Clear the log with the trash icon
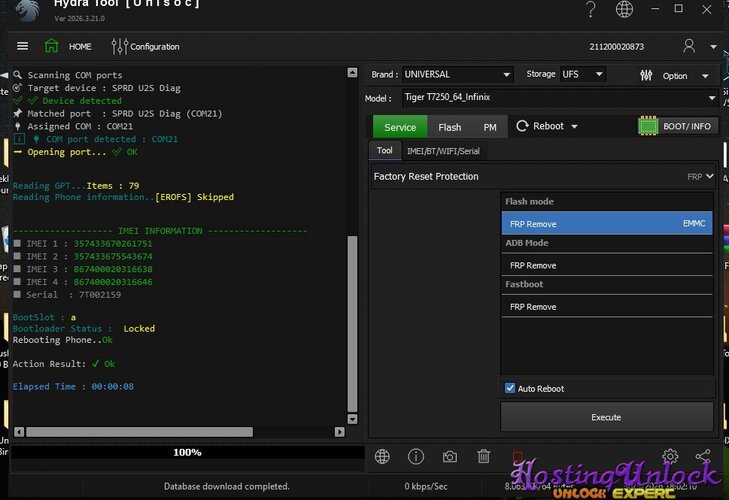The image size is (729, 500). [x=484, y=457]
